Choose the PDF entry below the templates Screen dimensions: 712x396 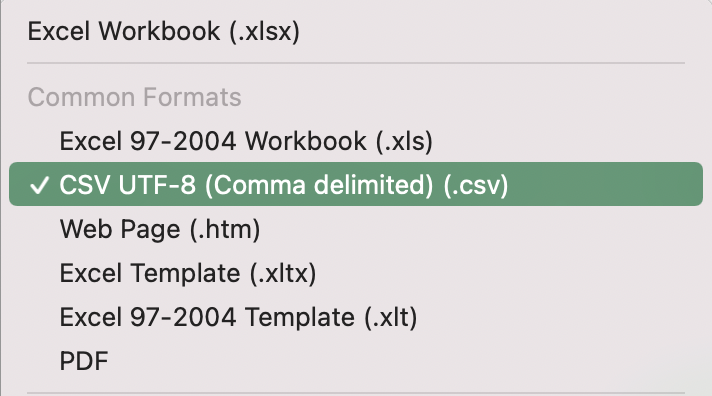click(356, 361)
